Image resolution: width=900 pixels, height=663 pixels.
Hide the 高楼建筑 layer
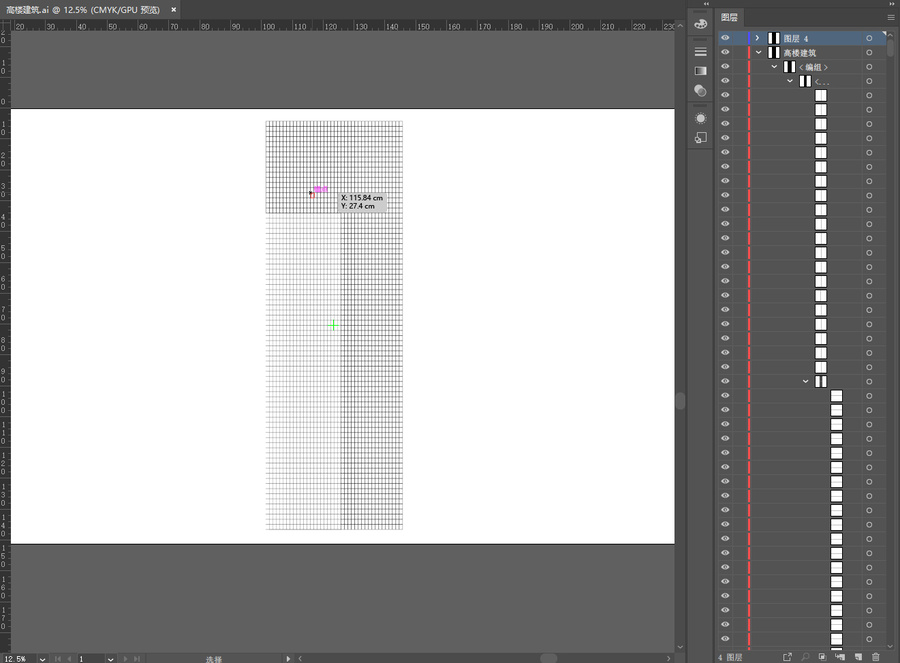(x=726, y=52)
